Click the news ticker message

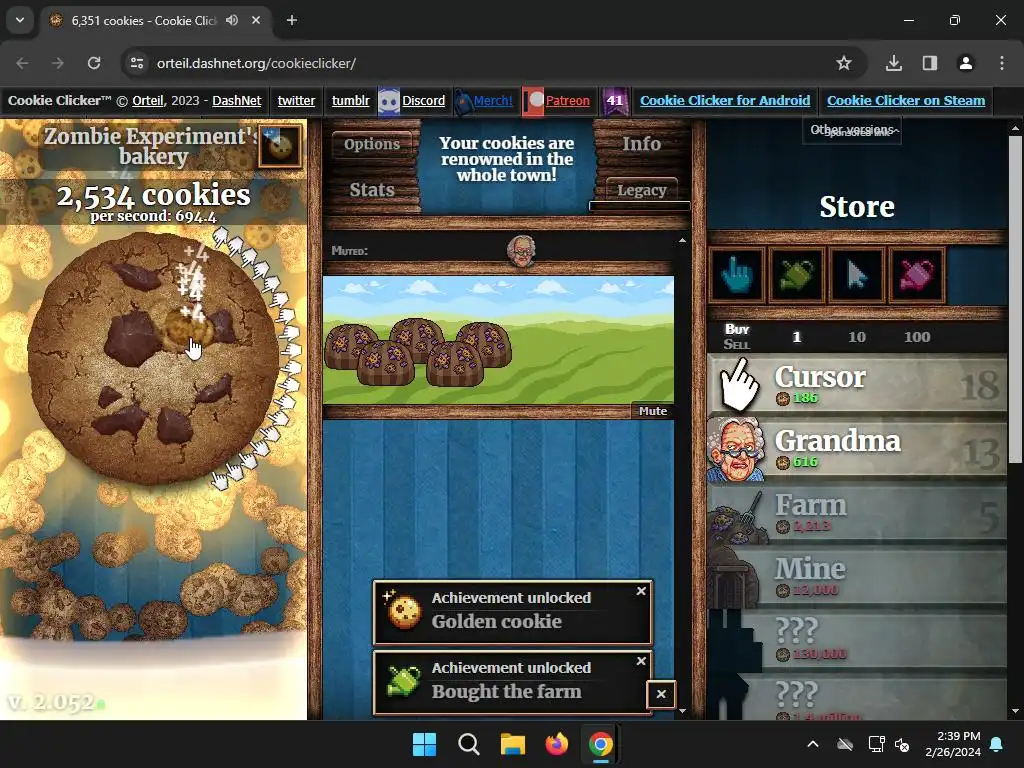tap(507, 159)
